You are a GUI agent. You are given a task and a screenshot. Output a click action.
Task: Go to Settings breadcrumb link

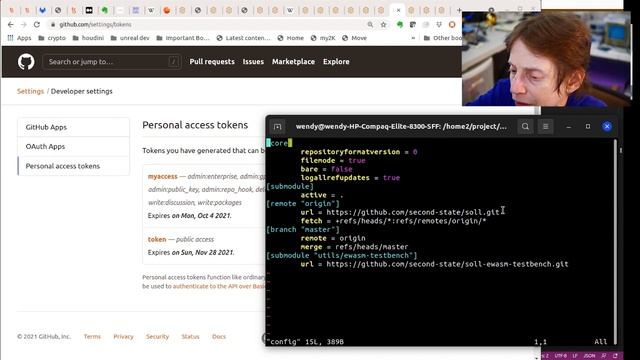[x=30, y=91]
